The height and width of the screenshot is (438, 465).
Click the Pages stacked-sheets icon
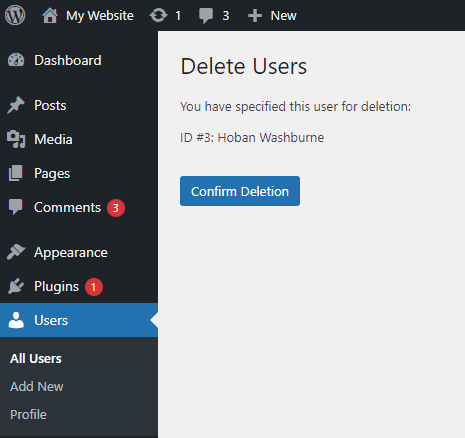point(16,173)
